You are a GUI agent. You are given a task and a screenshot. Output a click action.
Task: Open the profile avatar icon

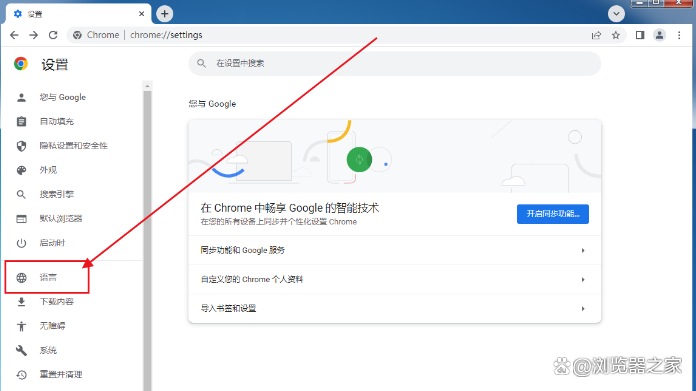660,35
